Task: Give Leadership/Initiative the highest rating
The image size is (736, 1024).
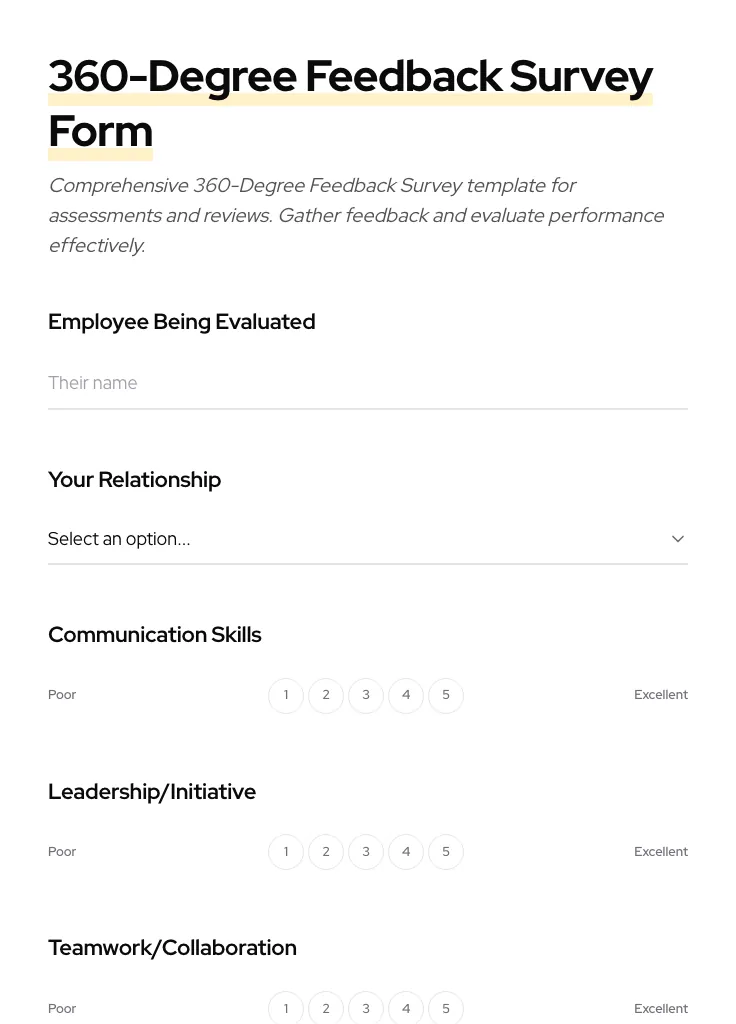Action: pos(446,851)
